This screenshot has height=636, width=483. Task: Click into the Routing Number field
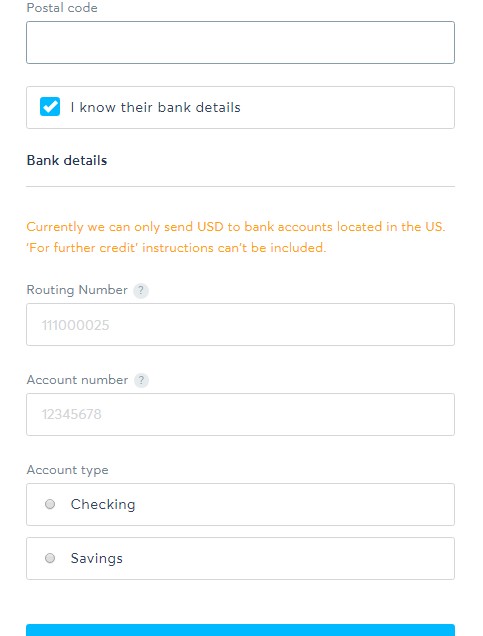pos(240,324)
